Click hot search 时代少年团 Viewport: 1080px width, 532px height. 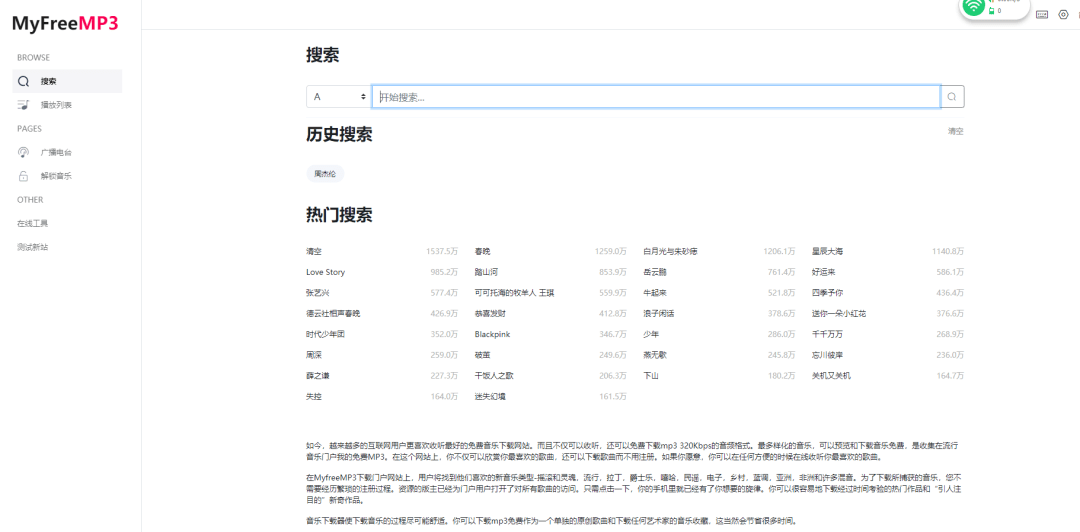[x=326, y=334]
